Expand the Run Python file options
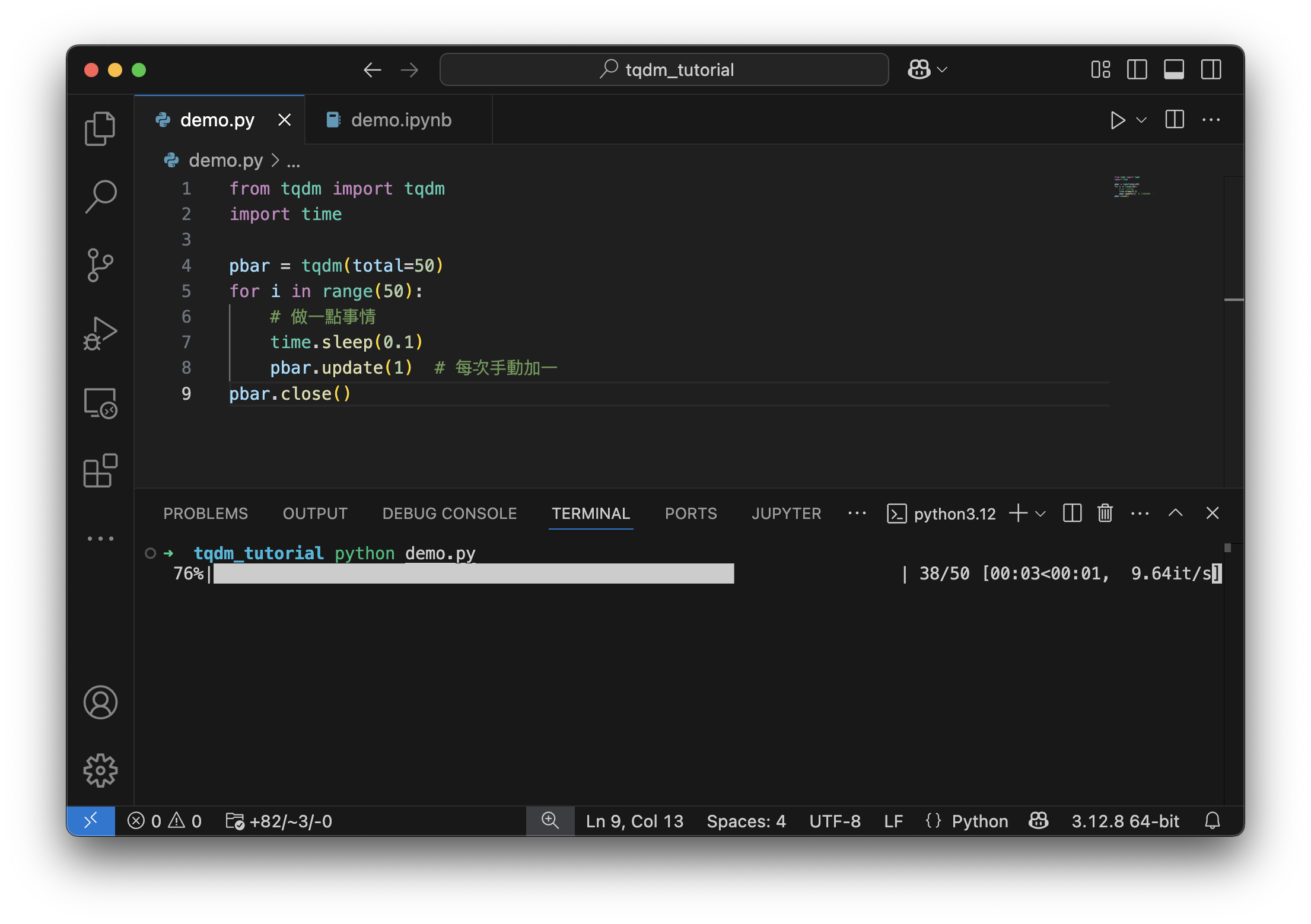This screenshot has width=1311, height=924. (x=1141, y=120)
